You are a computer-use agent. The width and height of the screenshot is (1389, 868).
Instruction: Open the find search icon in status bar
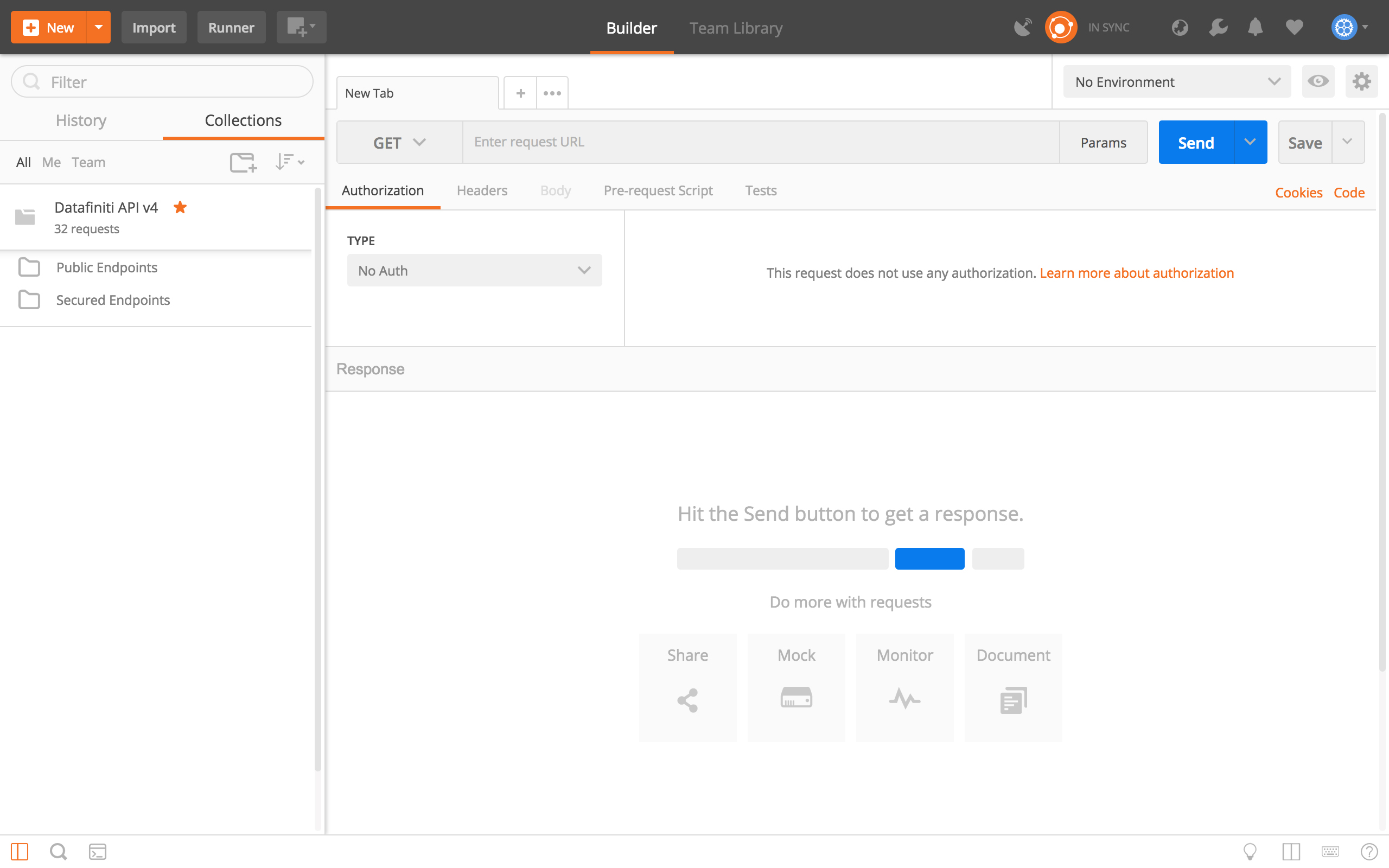tap(59, 851)
